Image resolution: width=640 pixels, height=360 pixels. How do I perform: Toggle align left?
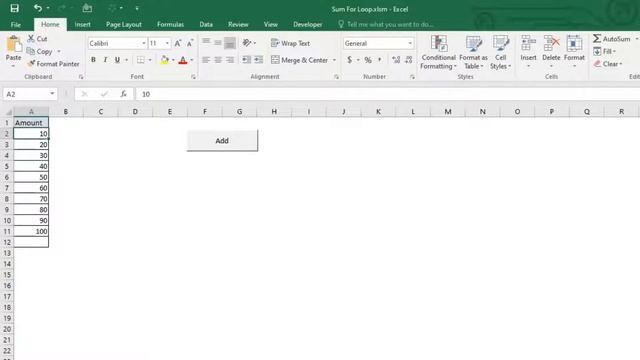point(206,60)
